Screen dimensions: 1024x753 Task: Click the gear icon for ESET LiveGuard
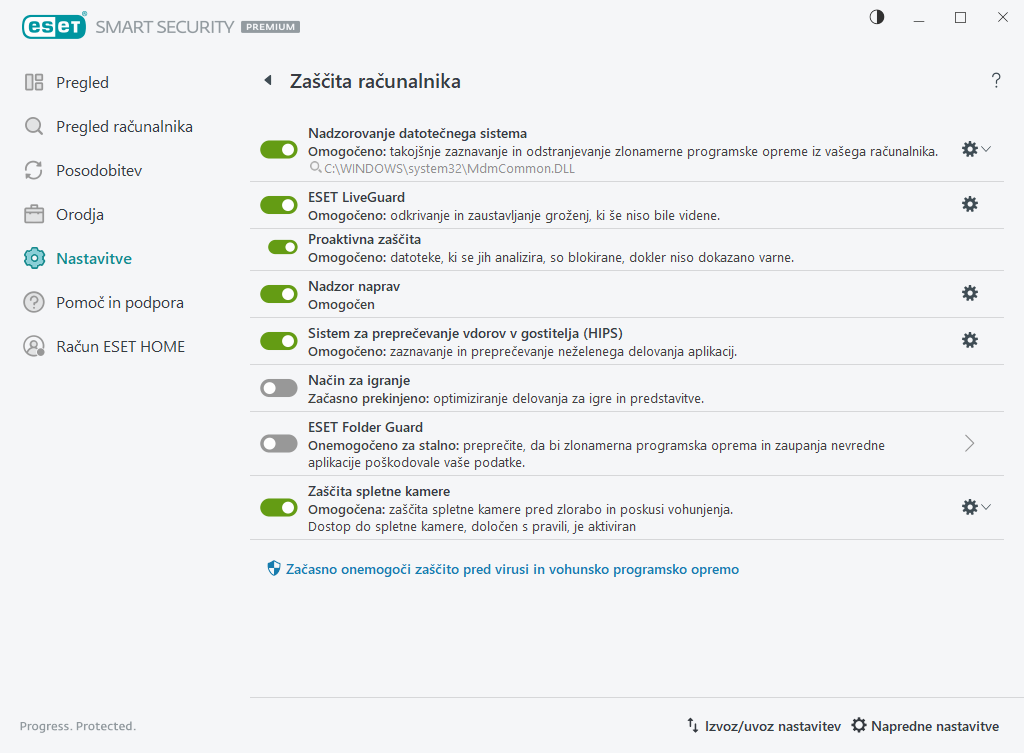(x=969, y=204)
